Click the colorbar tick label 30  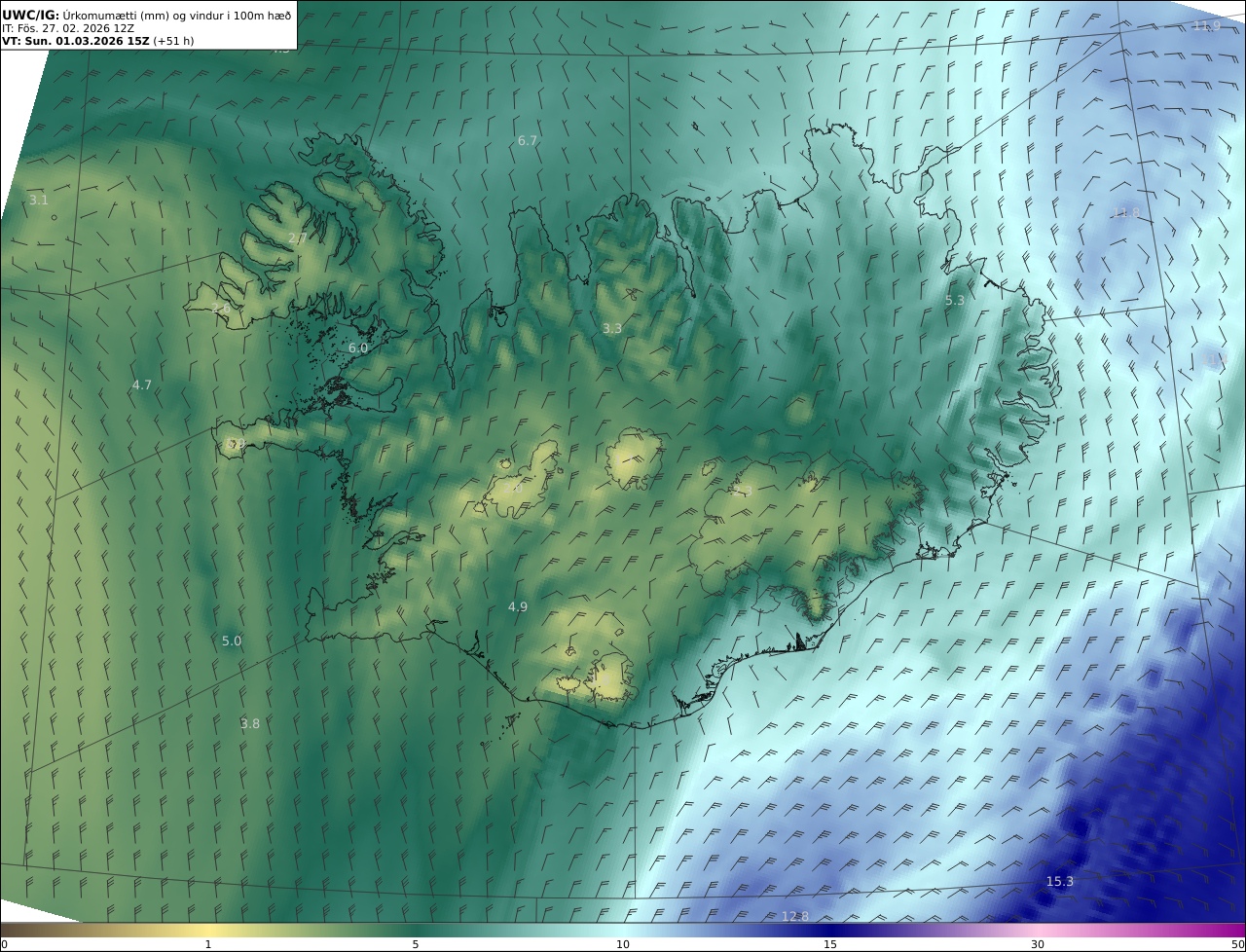point(1038,944)
